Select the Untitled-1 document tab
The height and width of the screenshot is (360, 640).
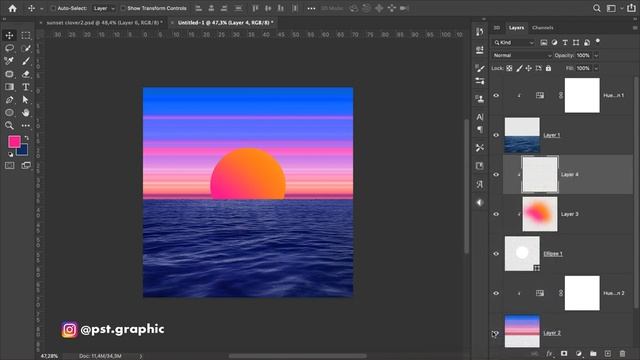click(x=225, y=23)
